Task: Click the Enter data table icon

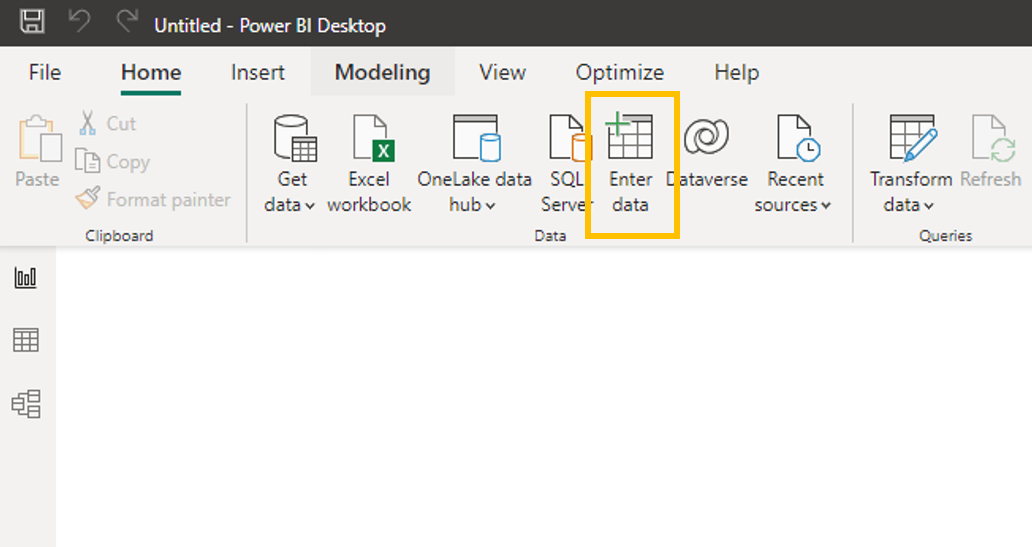Action: tap(630, 136)
